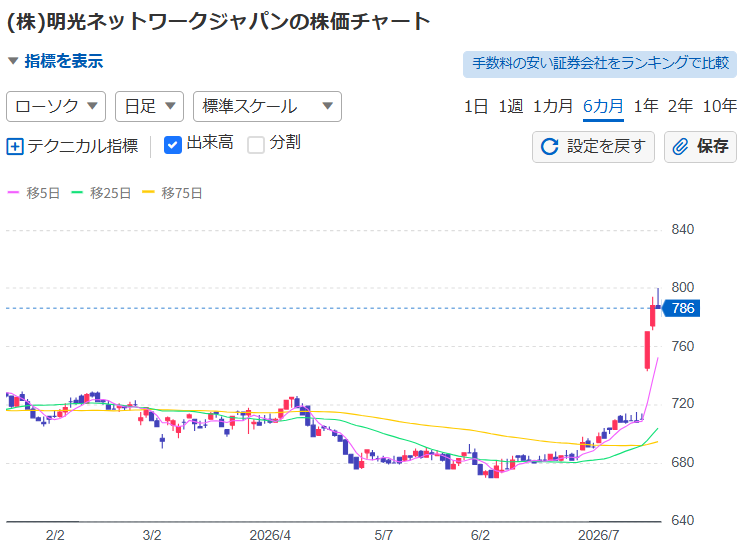Screen dimensions: 744x549
Task: Open the 標準スケール scale dropdown
Action: coord(267,106)
